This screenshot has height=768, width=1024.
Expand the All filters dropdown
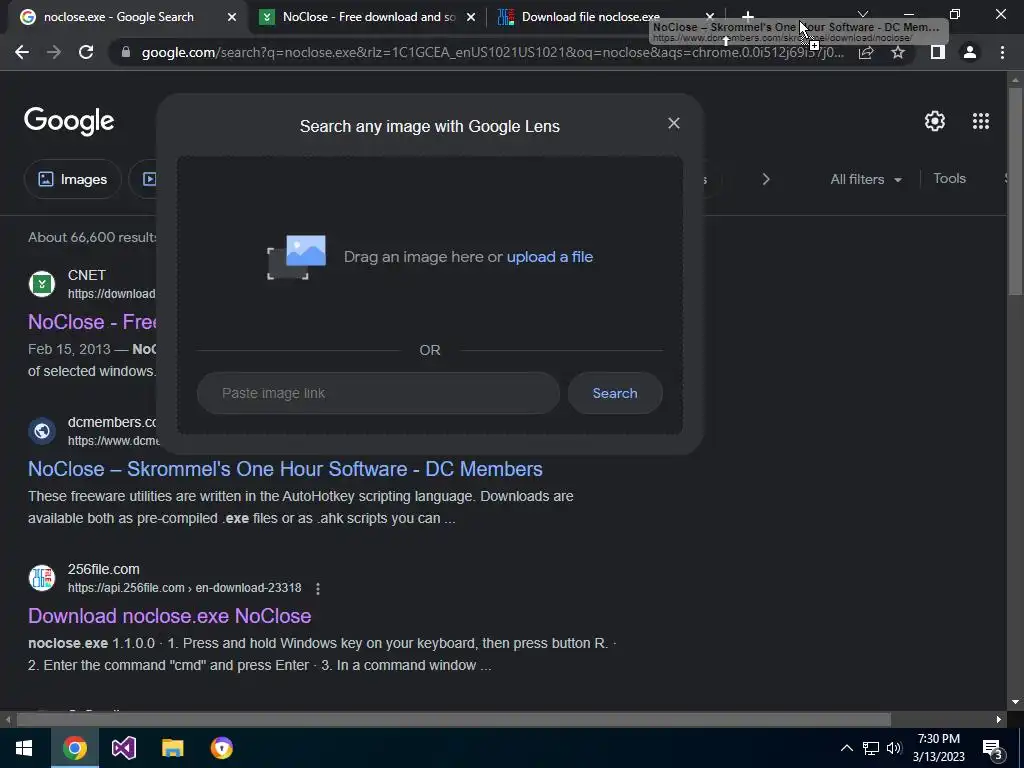click(866, 179)
